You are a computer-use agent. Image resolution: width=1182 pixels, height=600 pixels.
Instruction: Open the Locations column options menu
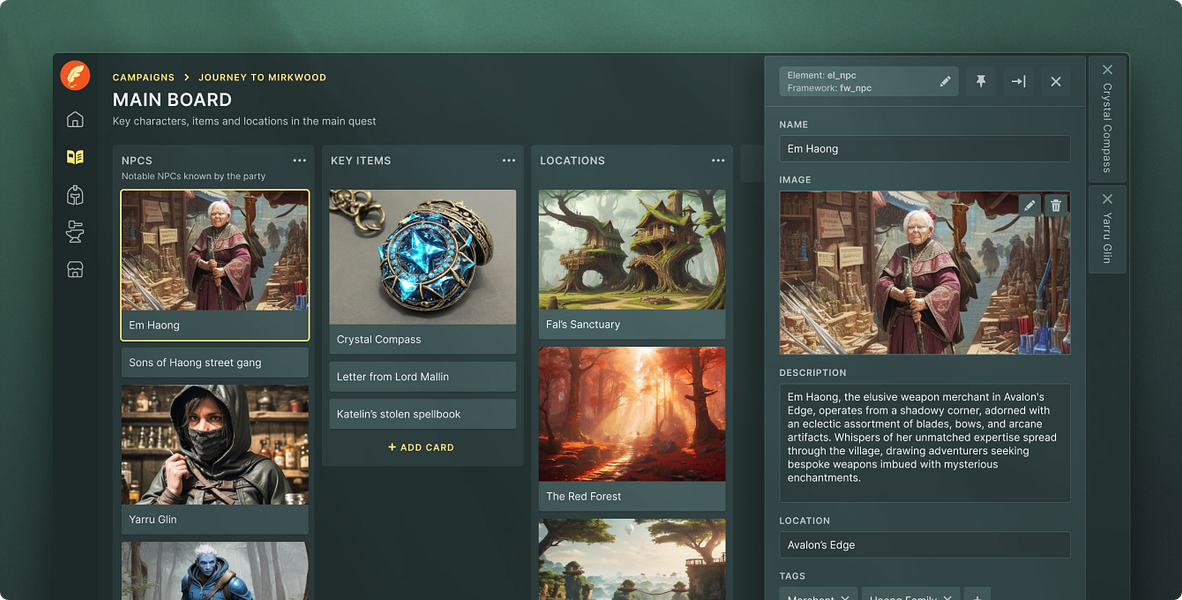click(718, 161)
